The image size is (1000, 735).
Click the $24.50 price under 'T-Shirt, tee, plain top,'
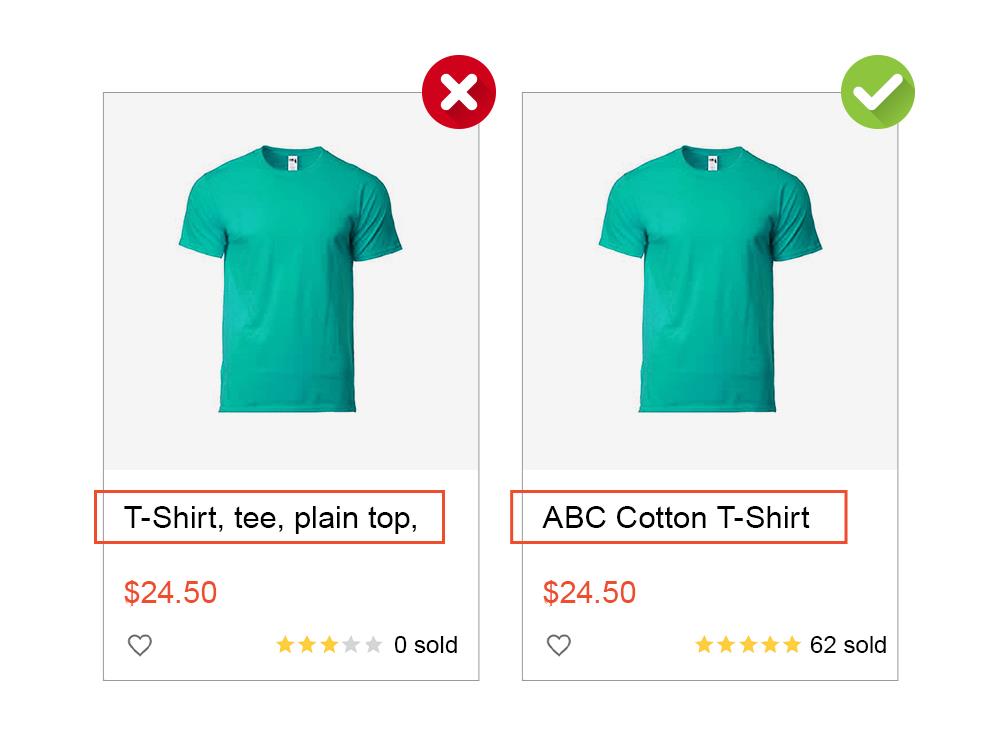[170, 592]
